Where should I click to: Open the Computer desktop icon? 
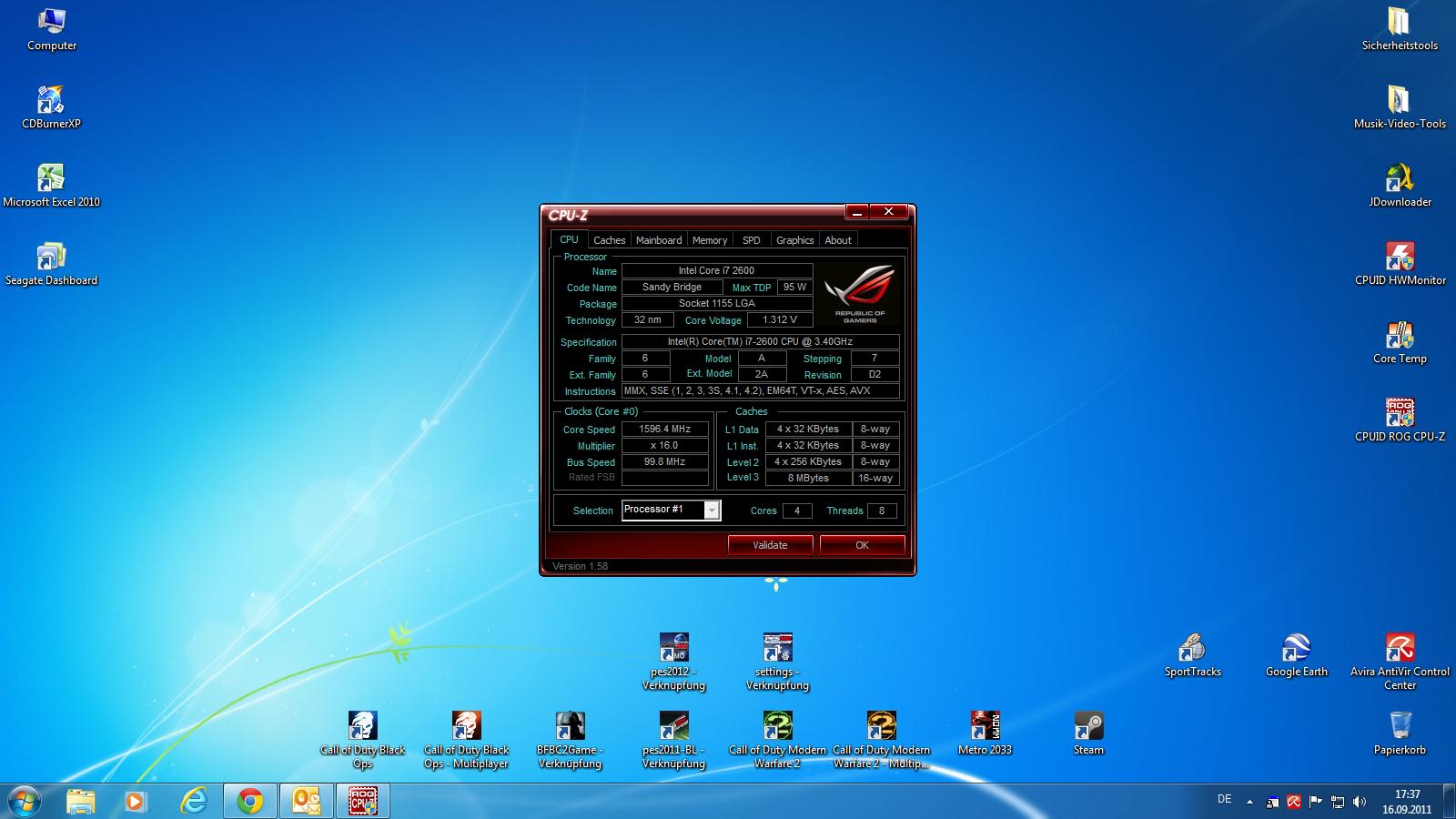pos(52,29)
